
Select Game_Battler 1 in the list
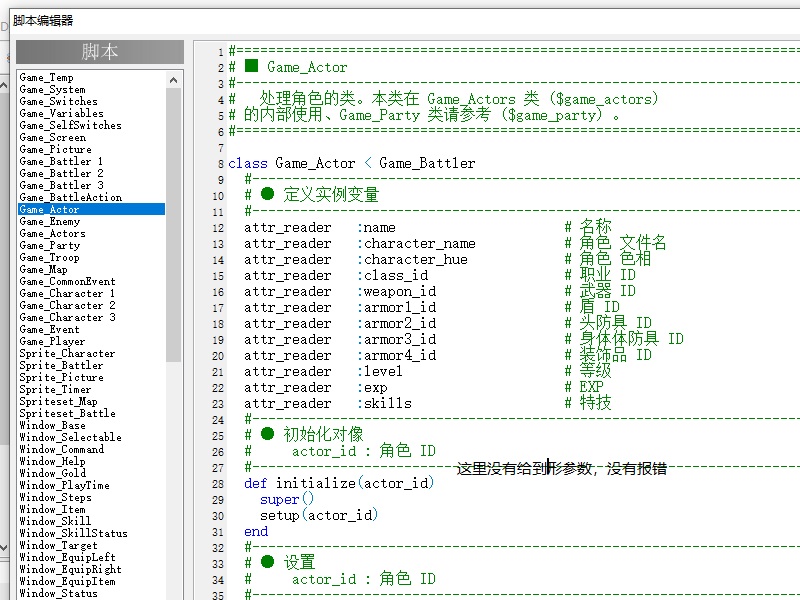pos(61,161)
